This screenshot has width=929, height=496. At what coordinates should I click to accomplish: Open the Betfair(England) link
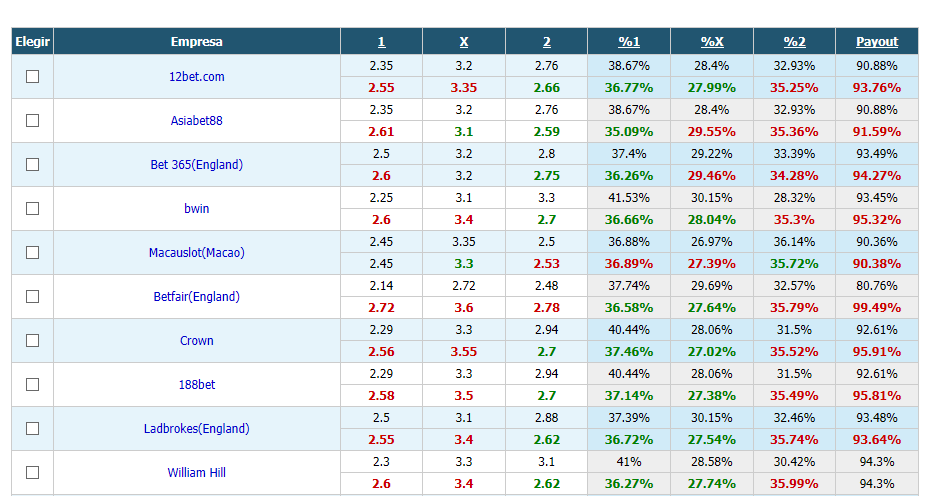[x=197, y=296]
